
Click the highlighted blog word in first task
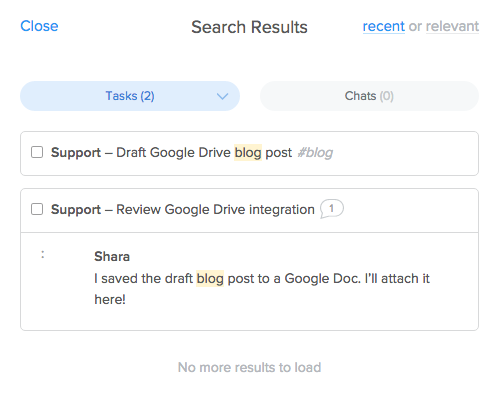(x=248, y=153)
